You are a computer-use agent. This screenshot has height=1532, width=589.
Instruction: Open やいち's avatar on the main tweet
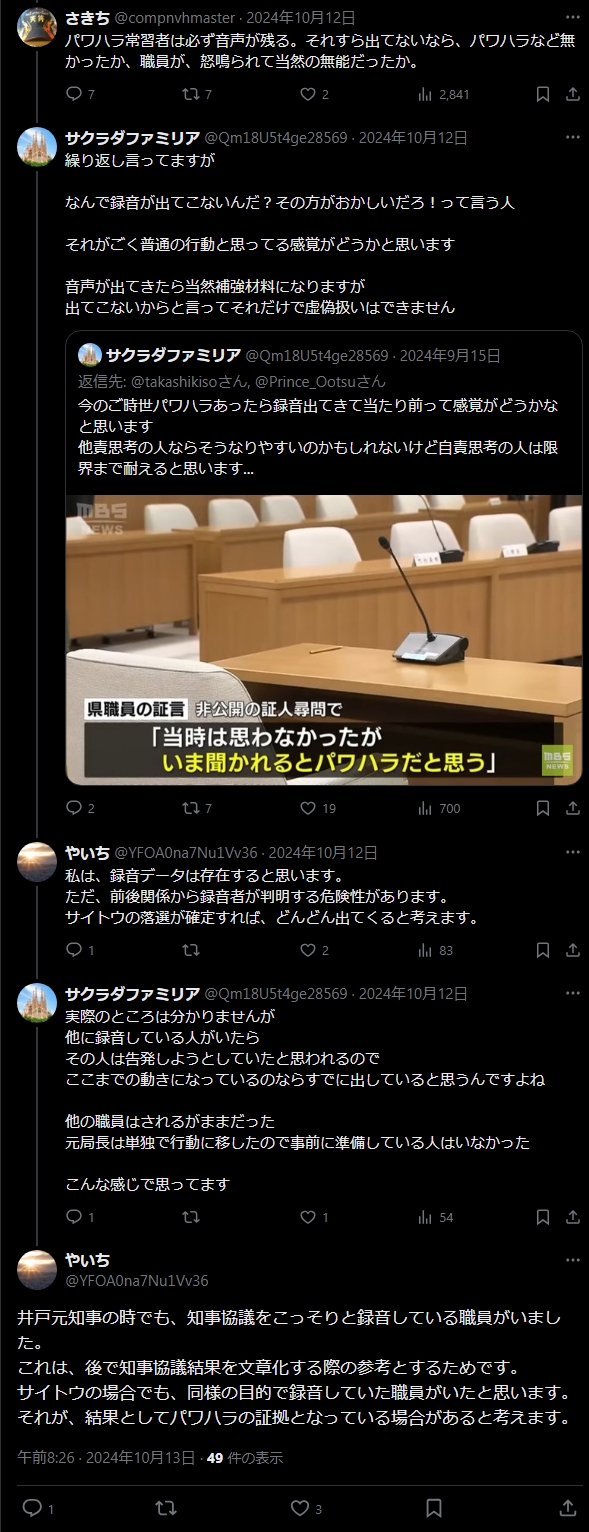click(x=37, y=1270)
